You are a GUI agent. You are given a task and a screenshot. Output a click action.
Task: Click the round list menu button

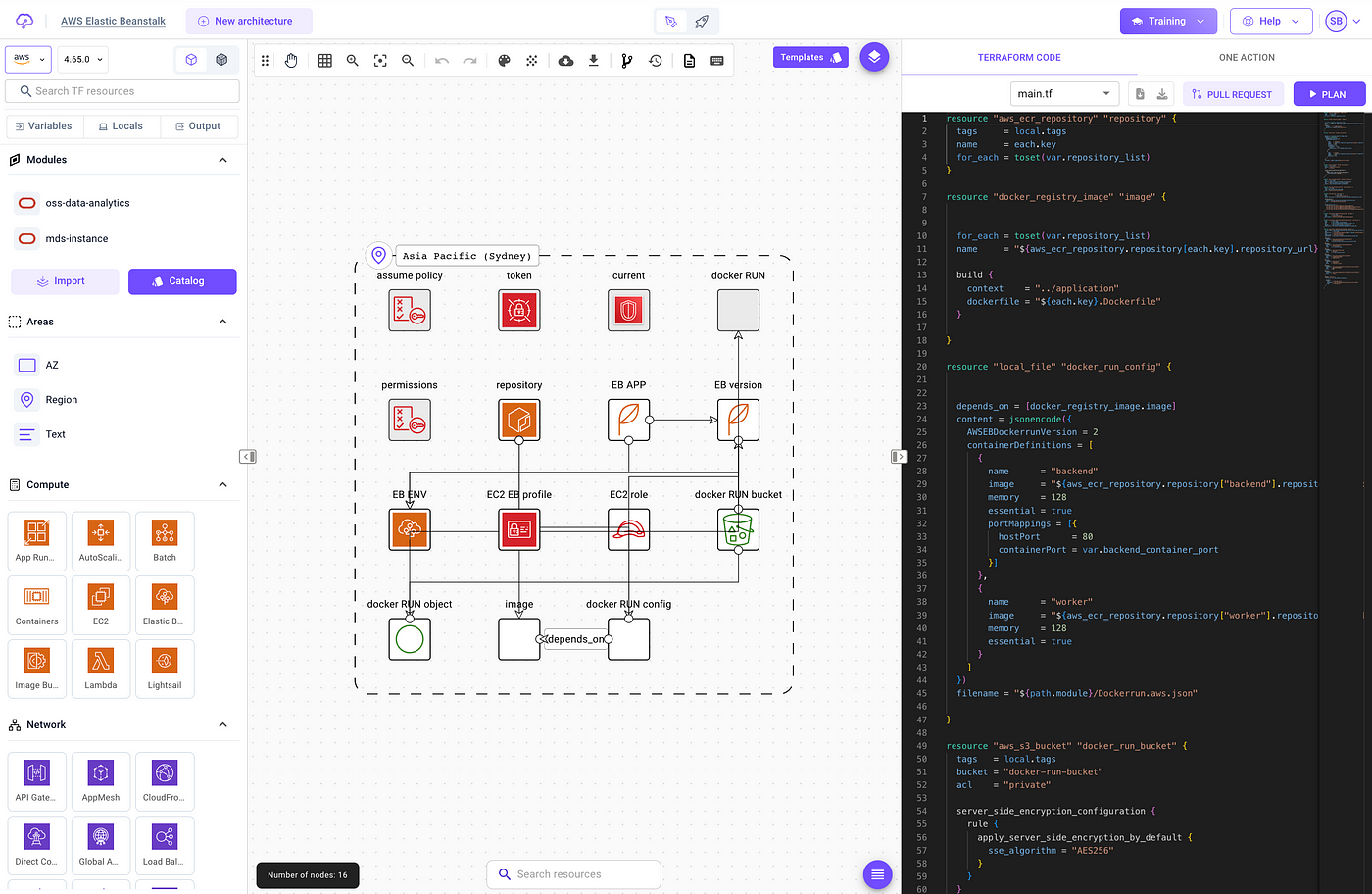(x=877, y=874)
